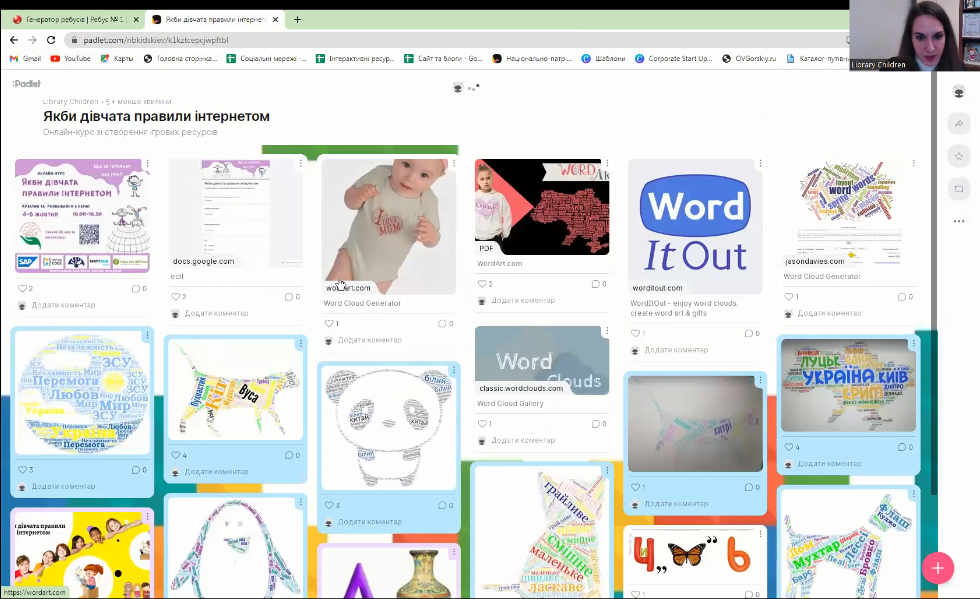Bookmark the padlet with the star icon

(958, 156)
